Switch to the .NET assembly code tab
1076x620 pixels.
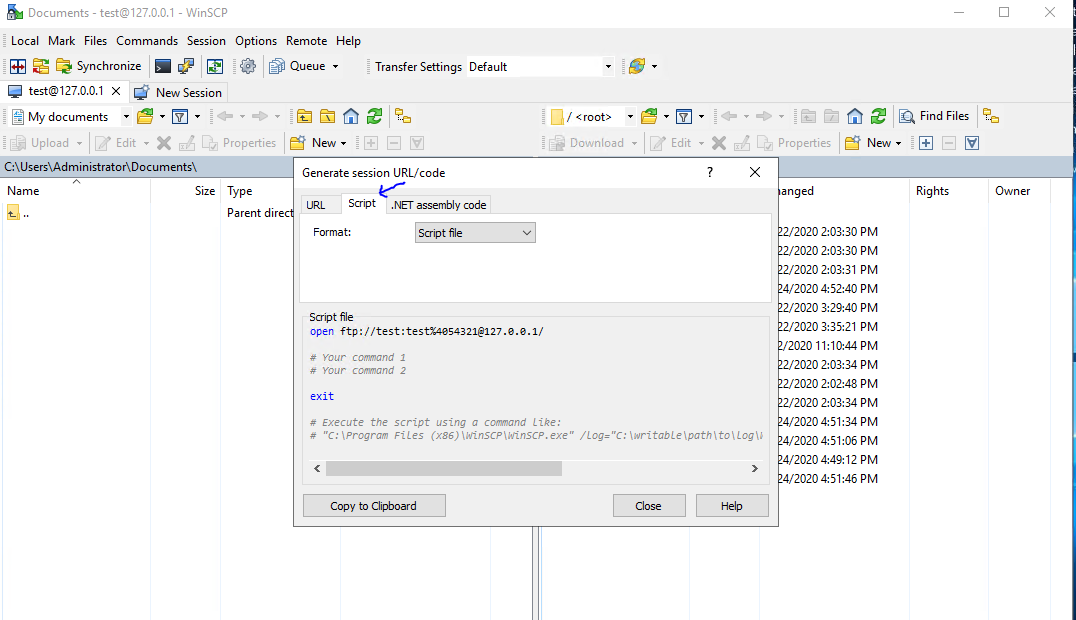coord(438,205)
